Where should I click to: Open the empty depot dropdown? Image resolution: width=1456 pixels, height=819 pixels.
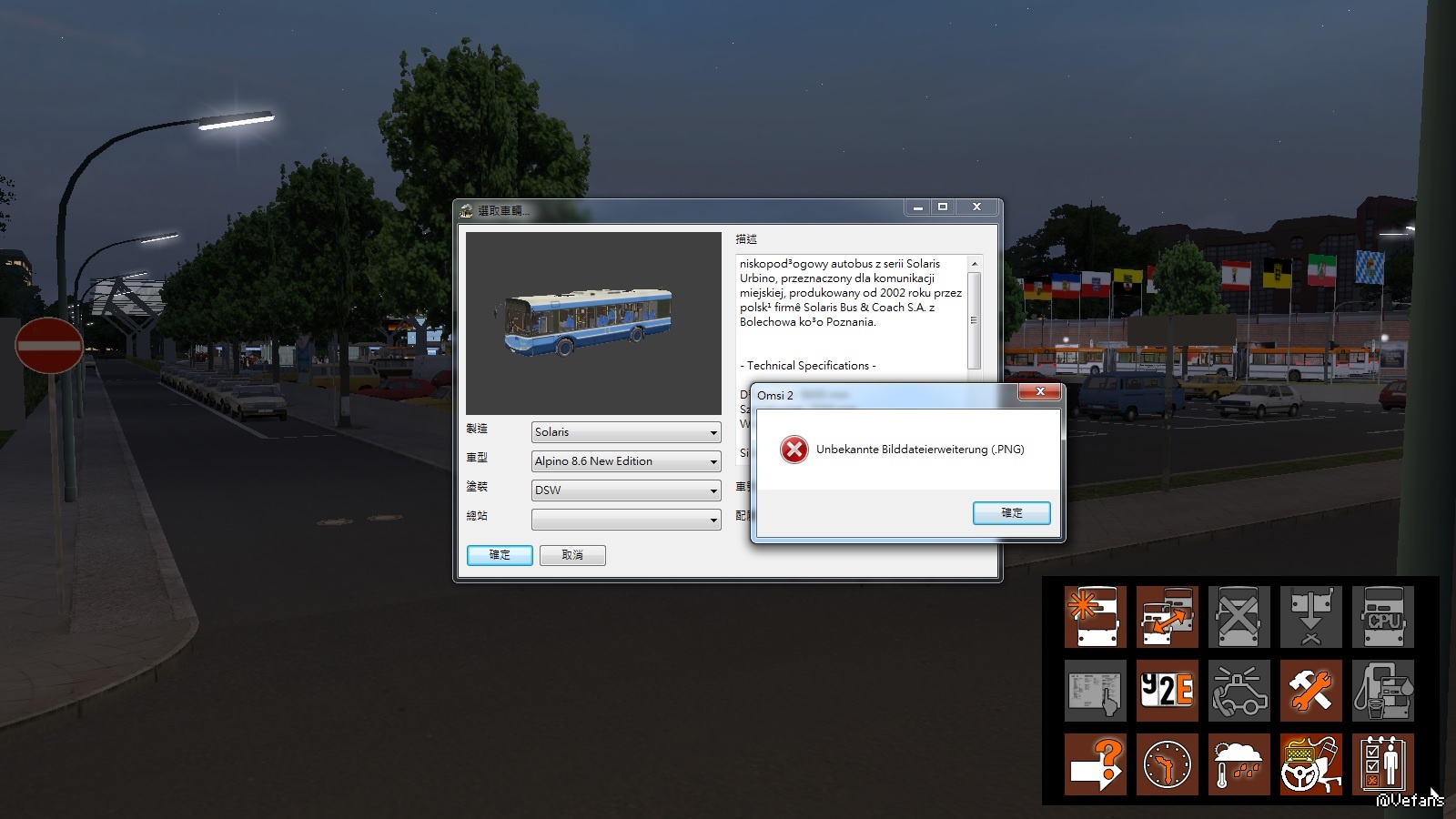point(626,520)
